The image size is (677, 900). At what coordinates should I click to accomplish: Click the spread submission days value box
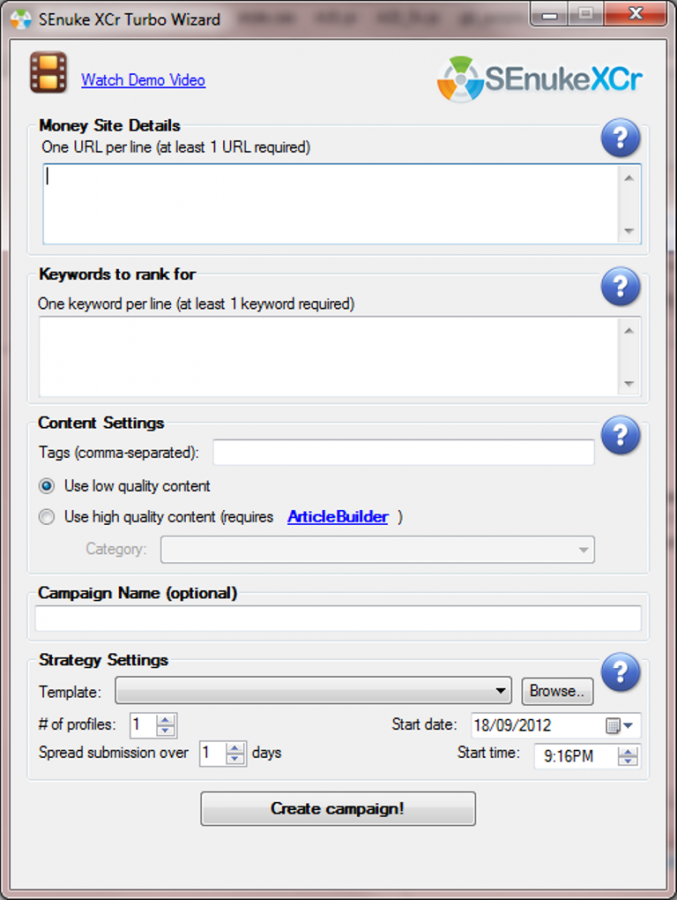click(x=213, y=753)
